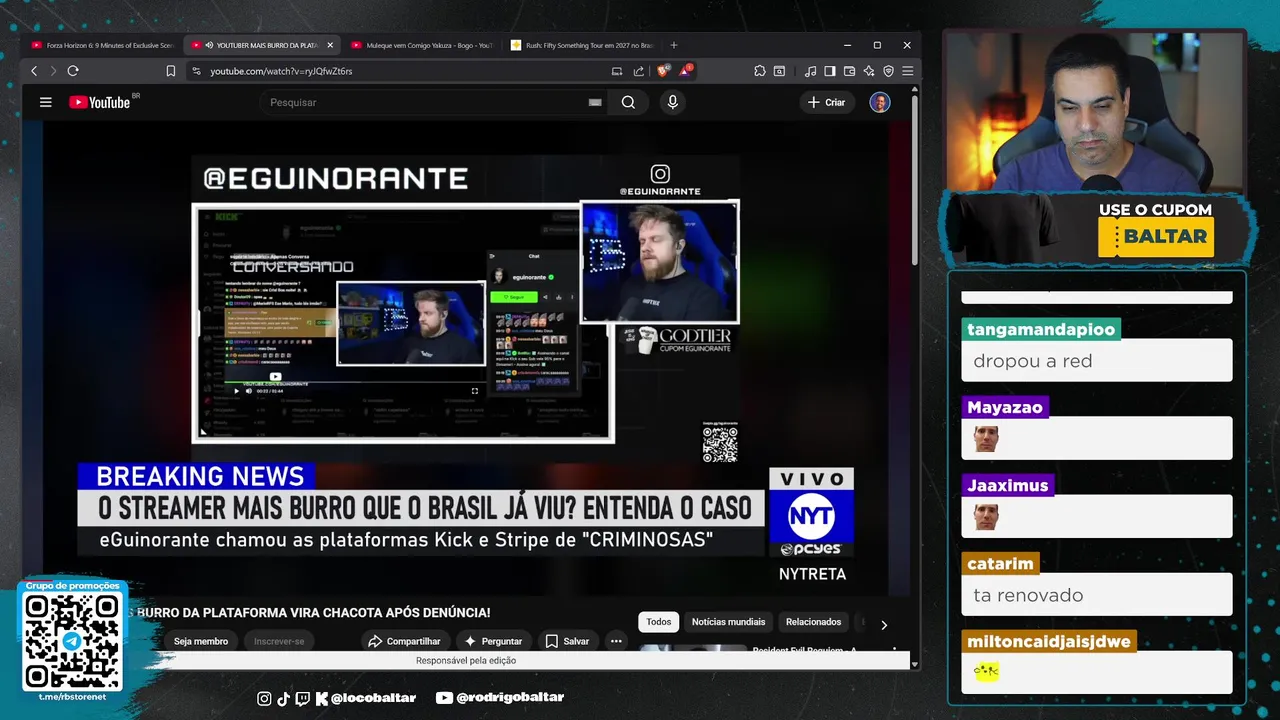Toggle the browser sidebar panel

(830, 71)
